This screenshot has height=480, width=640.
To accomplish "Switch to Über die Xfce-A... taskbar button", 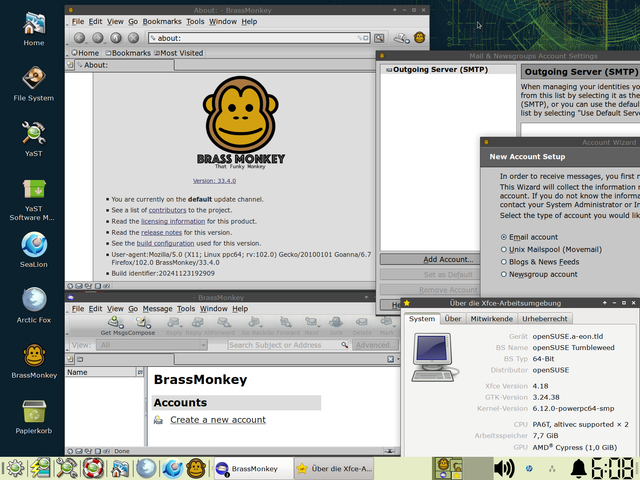I will (x=335, y=469).
